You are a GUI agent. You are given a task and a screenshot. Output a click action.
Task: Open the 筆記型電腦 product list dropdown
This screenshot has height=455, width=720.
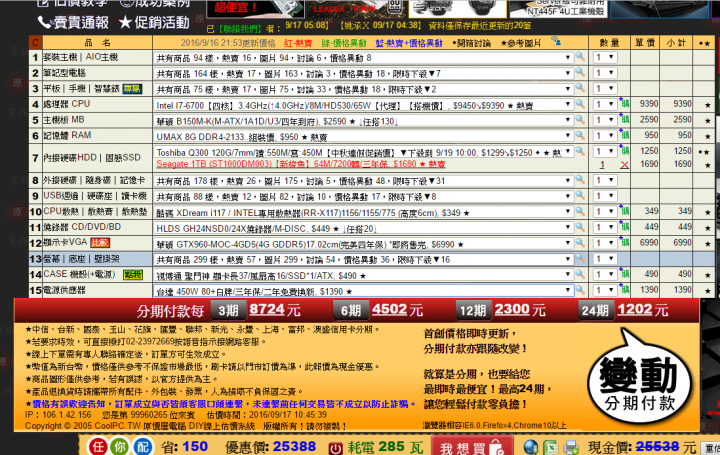pos(363,73)
